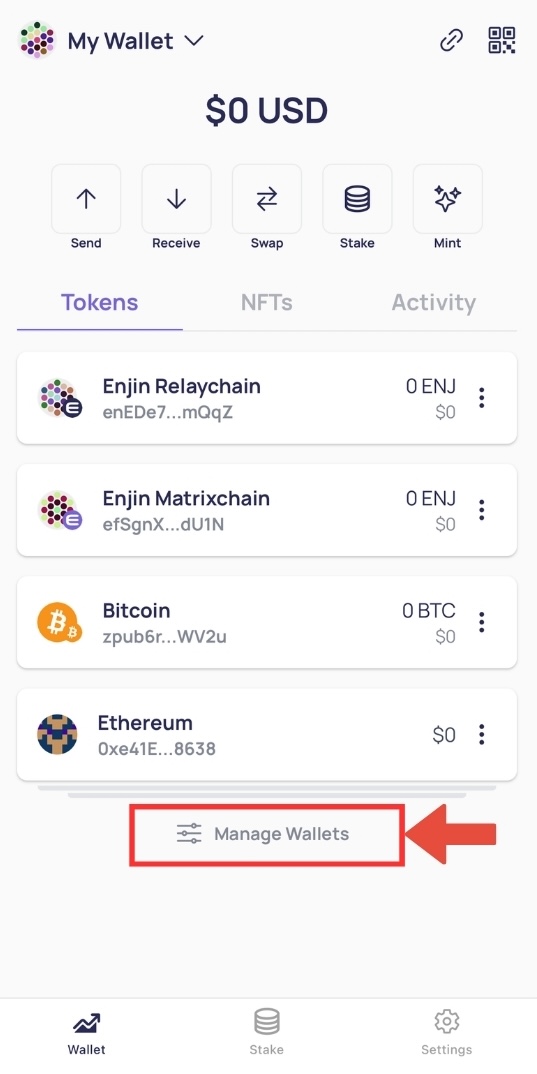
Task: Click the chain link icon in header
Action: 451,41
